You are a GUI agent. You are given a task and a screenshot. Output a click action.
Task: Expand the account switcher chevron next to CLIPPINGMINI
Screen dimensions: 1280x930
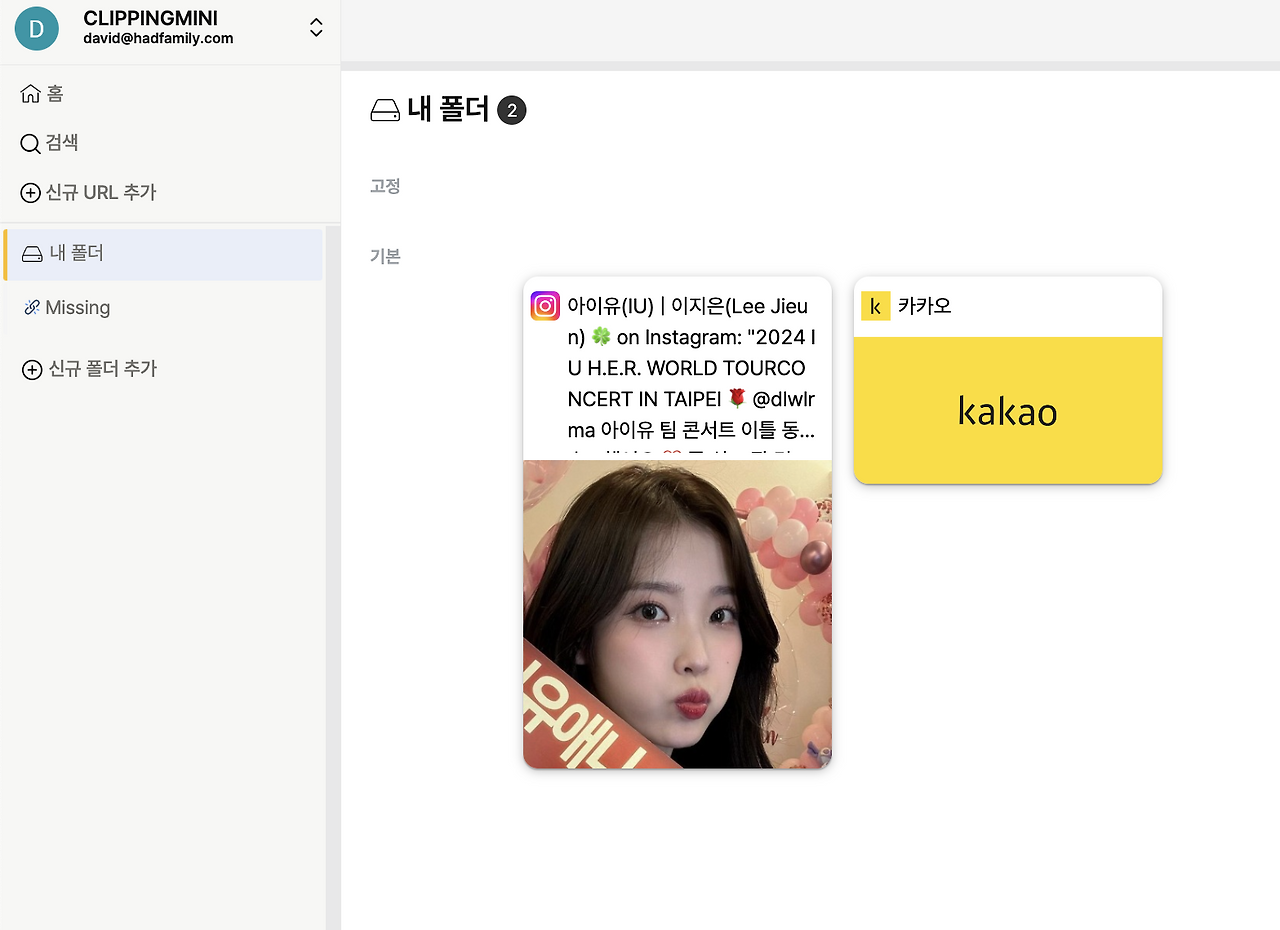[315, 29]
